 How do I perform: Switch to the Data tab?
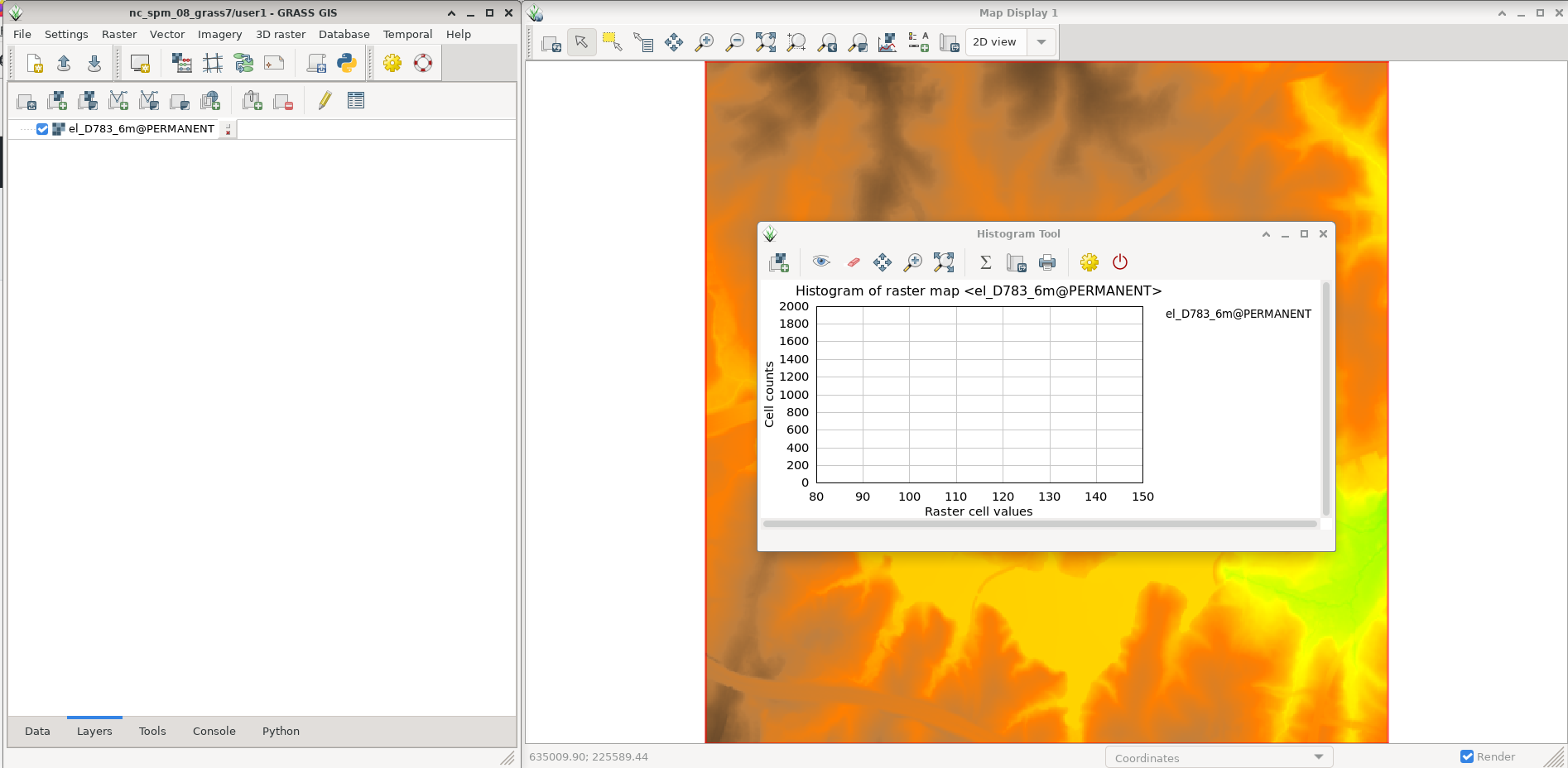click(x=37, y=731)
